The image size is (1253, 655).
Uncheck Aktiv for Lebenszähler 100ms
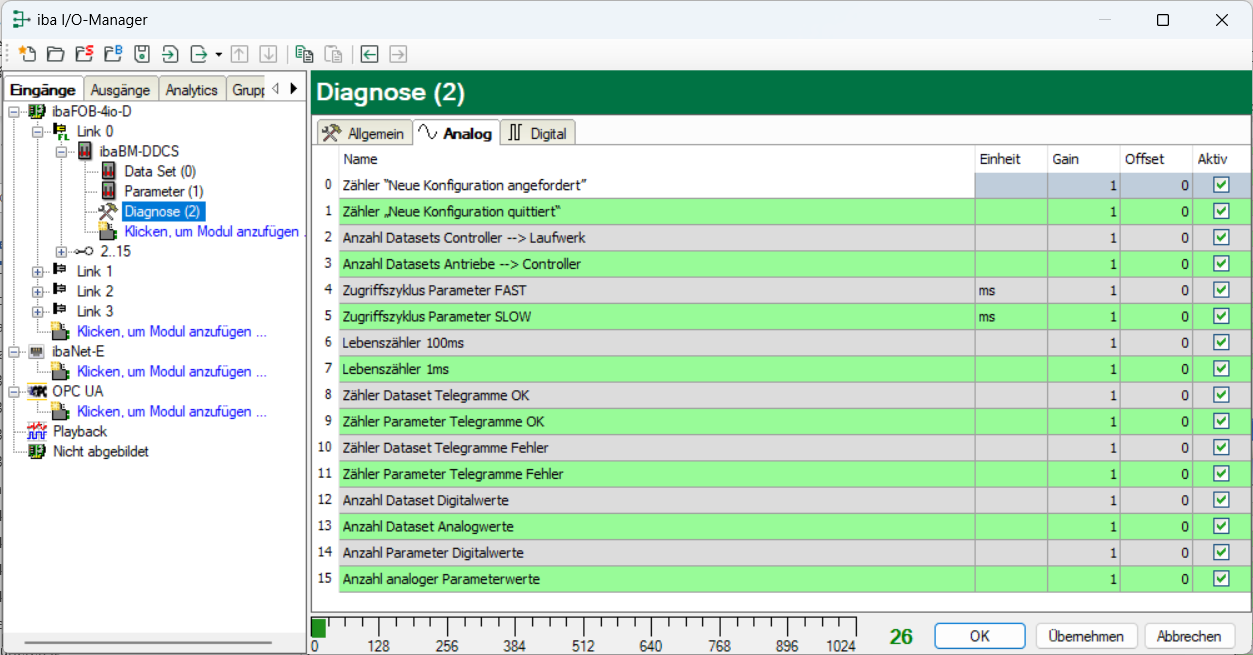[x=1221, y=342]
